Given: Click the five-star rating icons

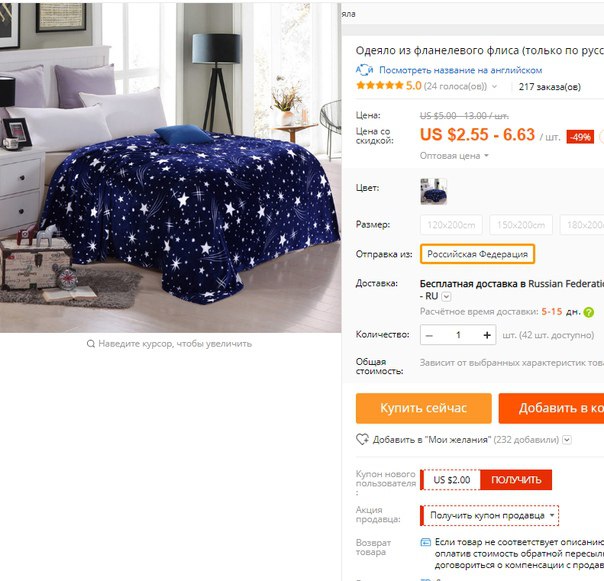Looking at the screenshot, I should [x=379, y=86].
